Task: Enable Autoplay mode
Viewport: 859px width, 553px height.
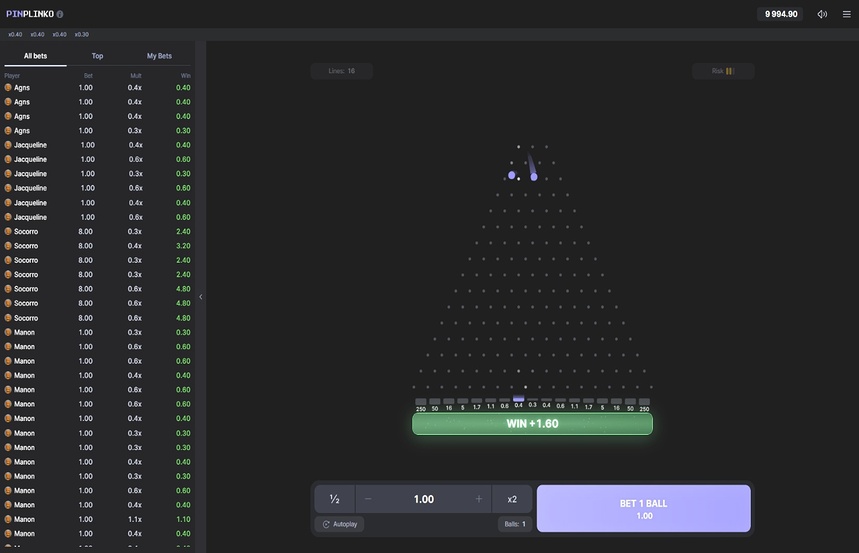Action: [x=339, y=524]
